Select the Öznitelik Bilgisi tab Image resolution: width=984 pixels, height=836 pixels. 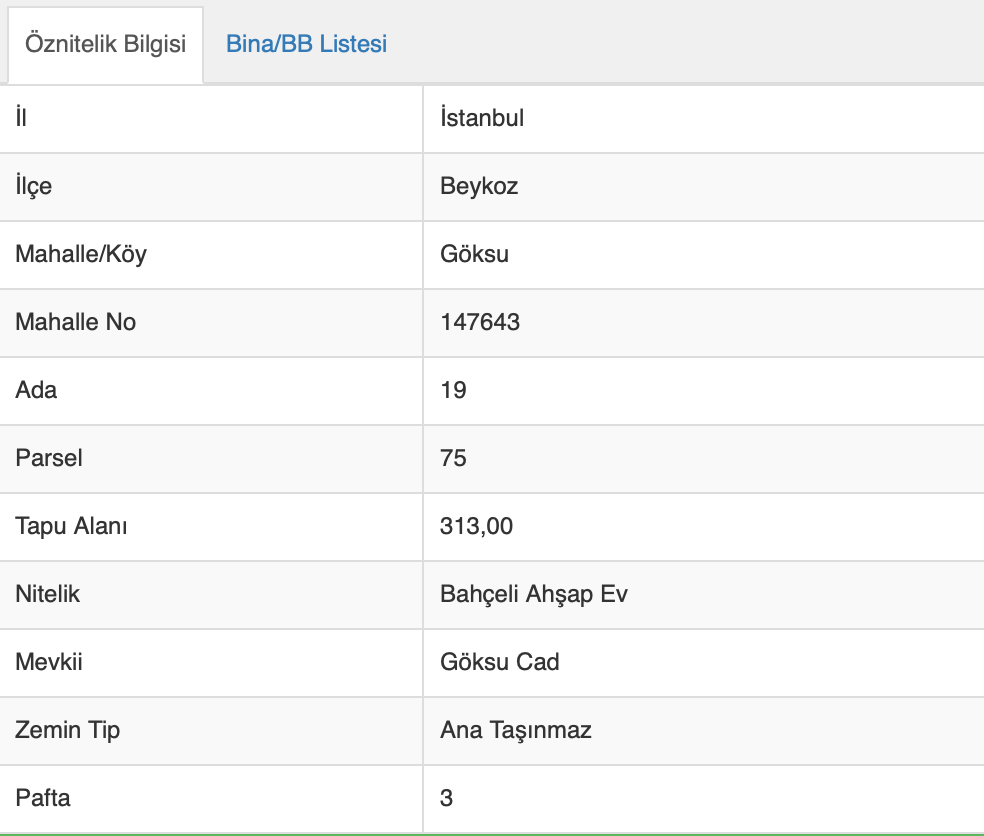click(105, 45)
